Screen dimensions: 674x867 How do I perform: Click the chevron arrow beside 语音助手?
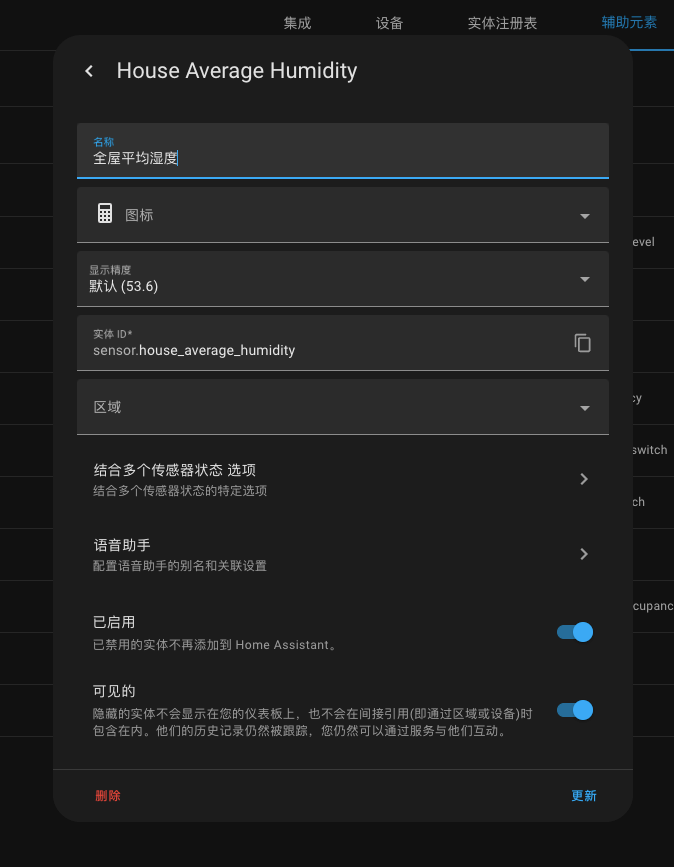click(x=584, y=554)
